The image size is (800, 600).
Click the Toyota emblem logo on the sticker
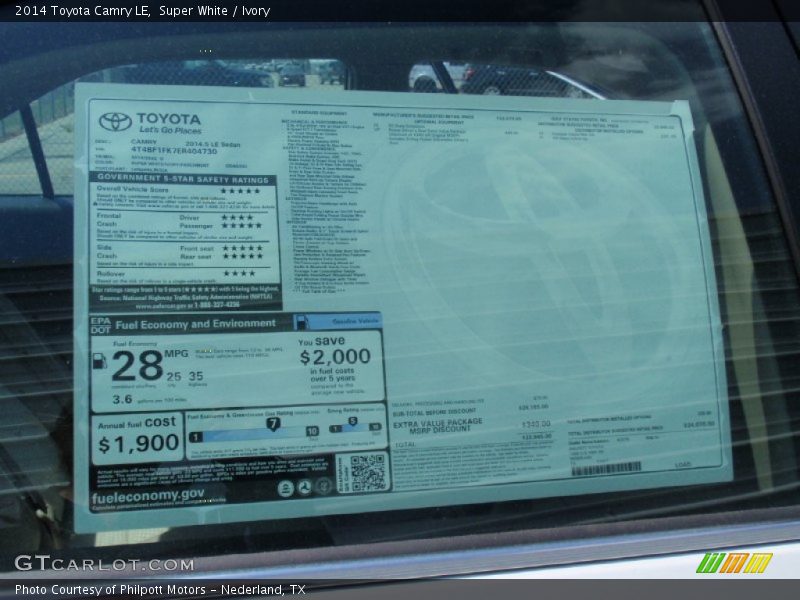tap(115, 122)
